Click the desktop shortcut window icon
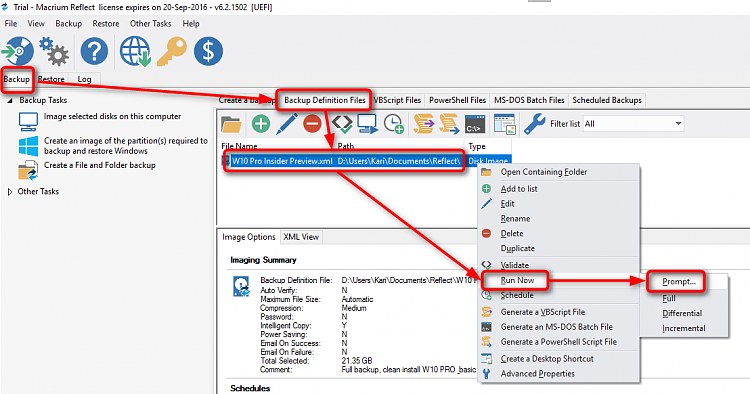This screenshot has width=750, height=394. point(505,124)
